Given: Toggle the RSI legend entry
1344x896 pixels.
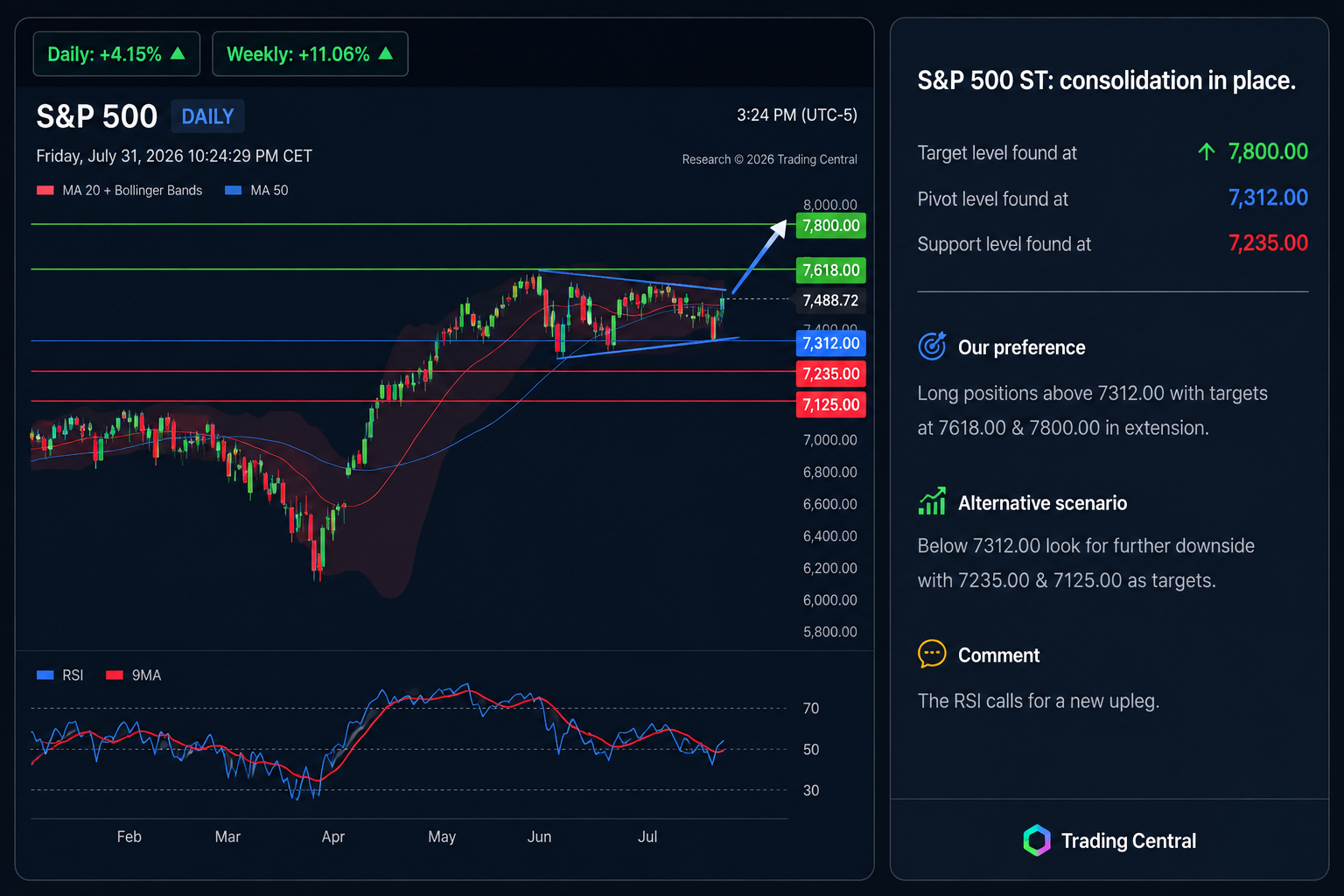Looking at the screenshot, I should point(60,675).
